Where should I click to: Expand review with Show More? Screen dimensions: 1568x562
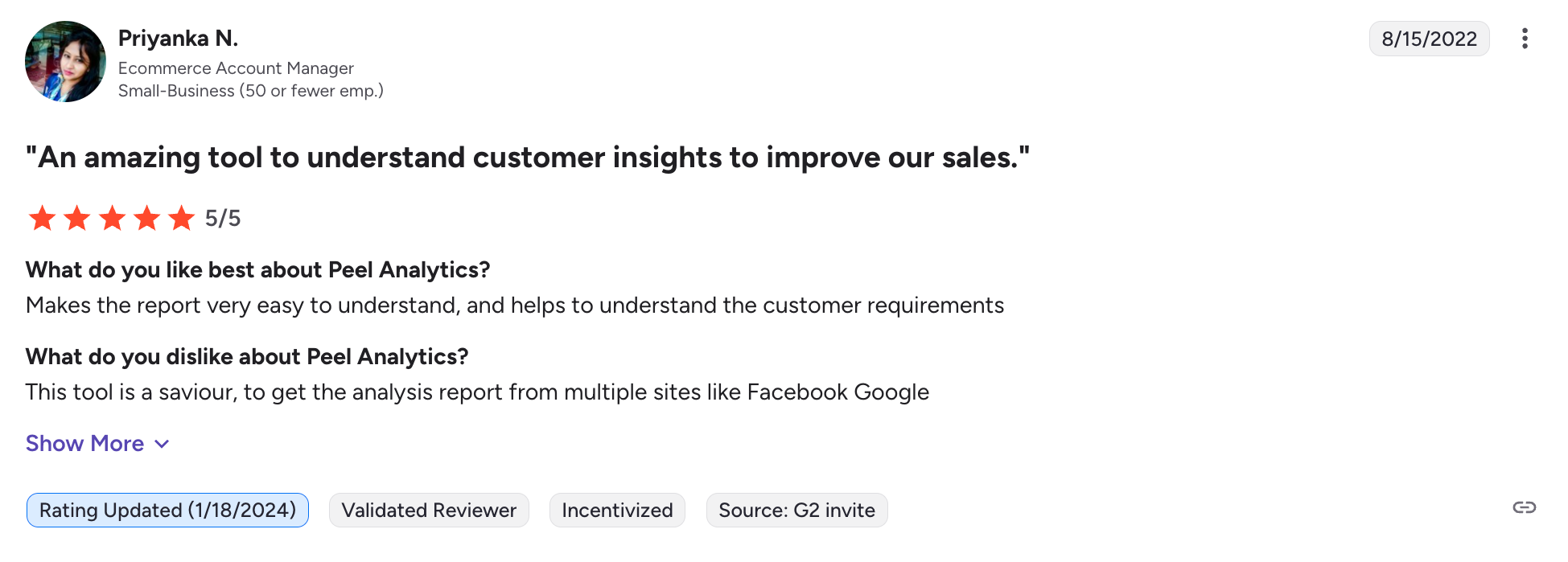point(85,444)
